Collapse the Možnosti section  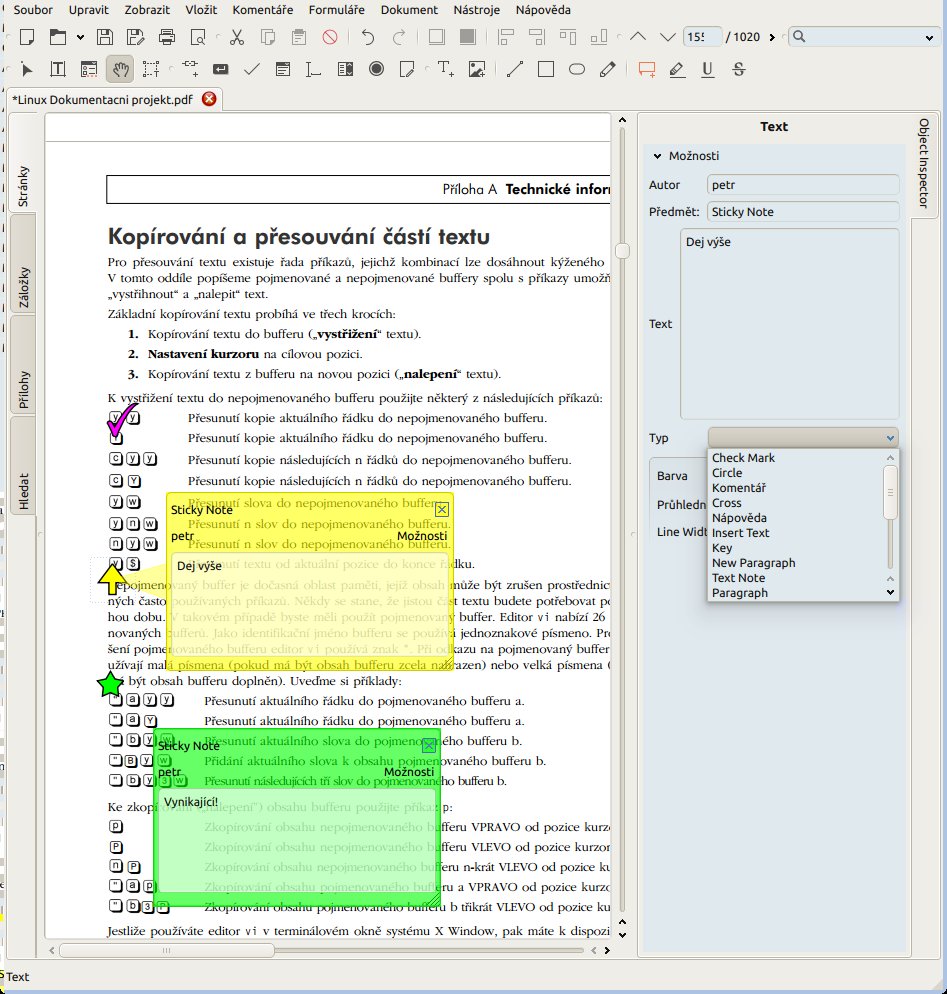click(x=657, y=156)
